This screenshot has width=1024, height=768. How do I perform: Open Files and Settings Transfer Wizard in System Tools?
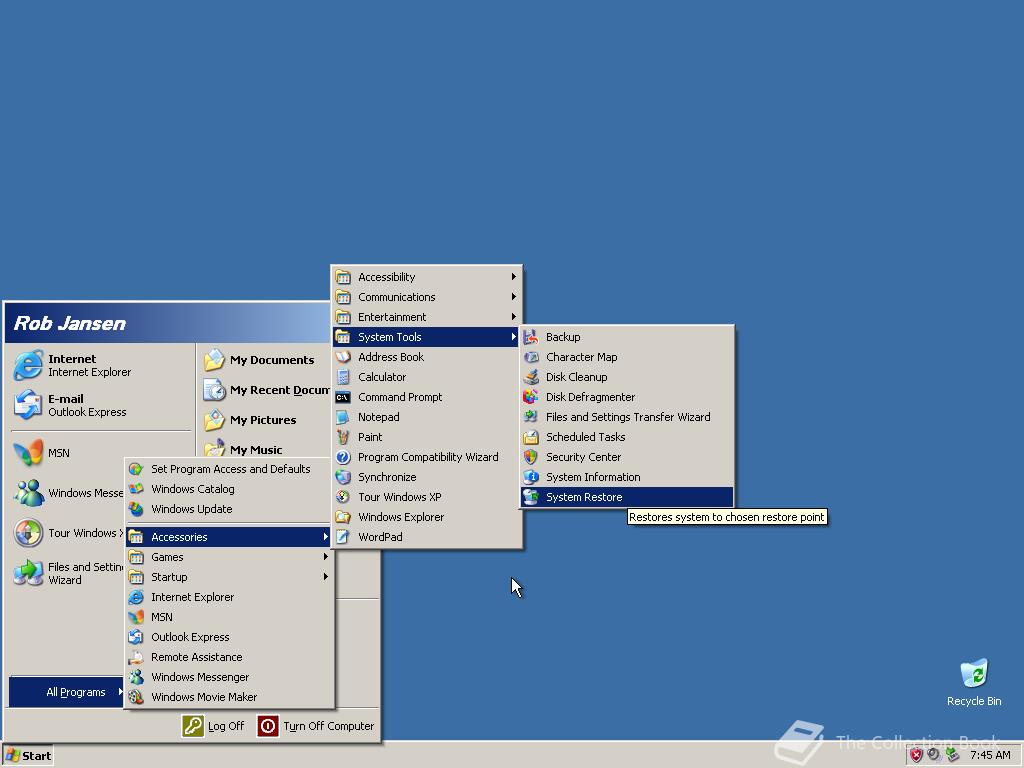coord(627,417)
